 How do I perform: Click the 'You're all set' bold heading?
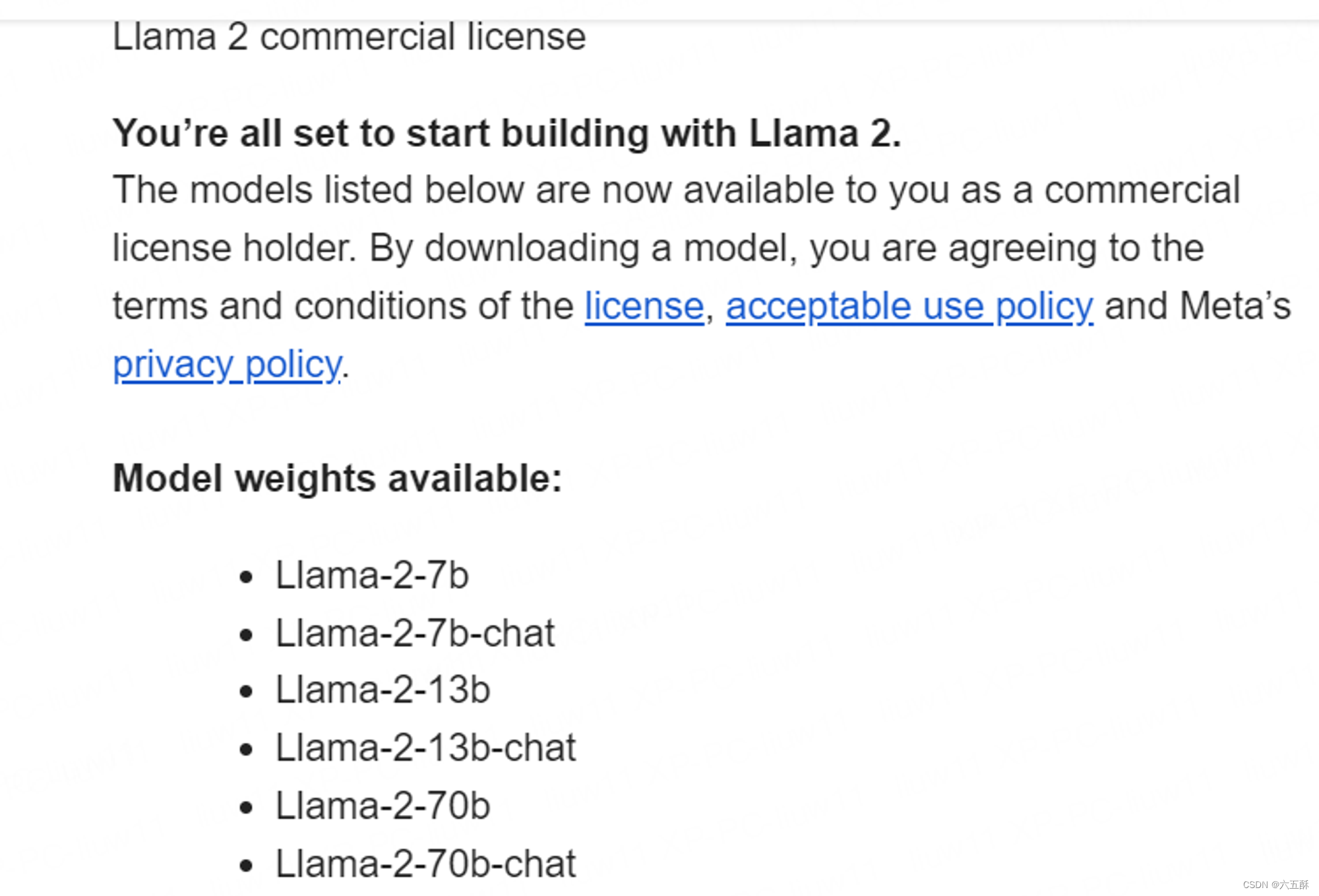(506, 133)
